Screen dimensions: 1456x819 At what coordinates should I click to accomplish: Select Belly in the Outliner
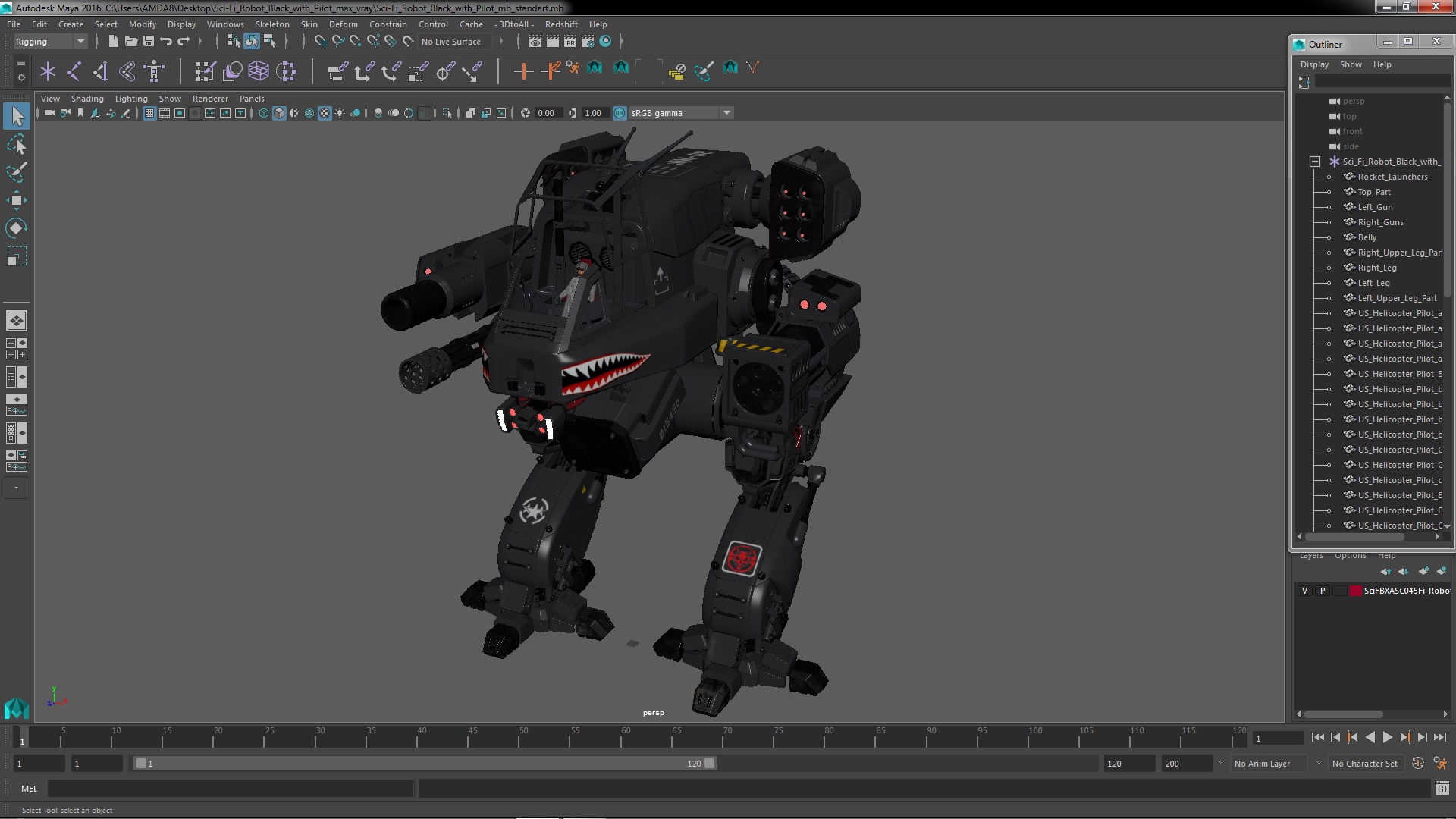coord(1367,237)
